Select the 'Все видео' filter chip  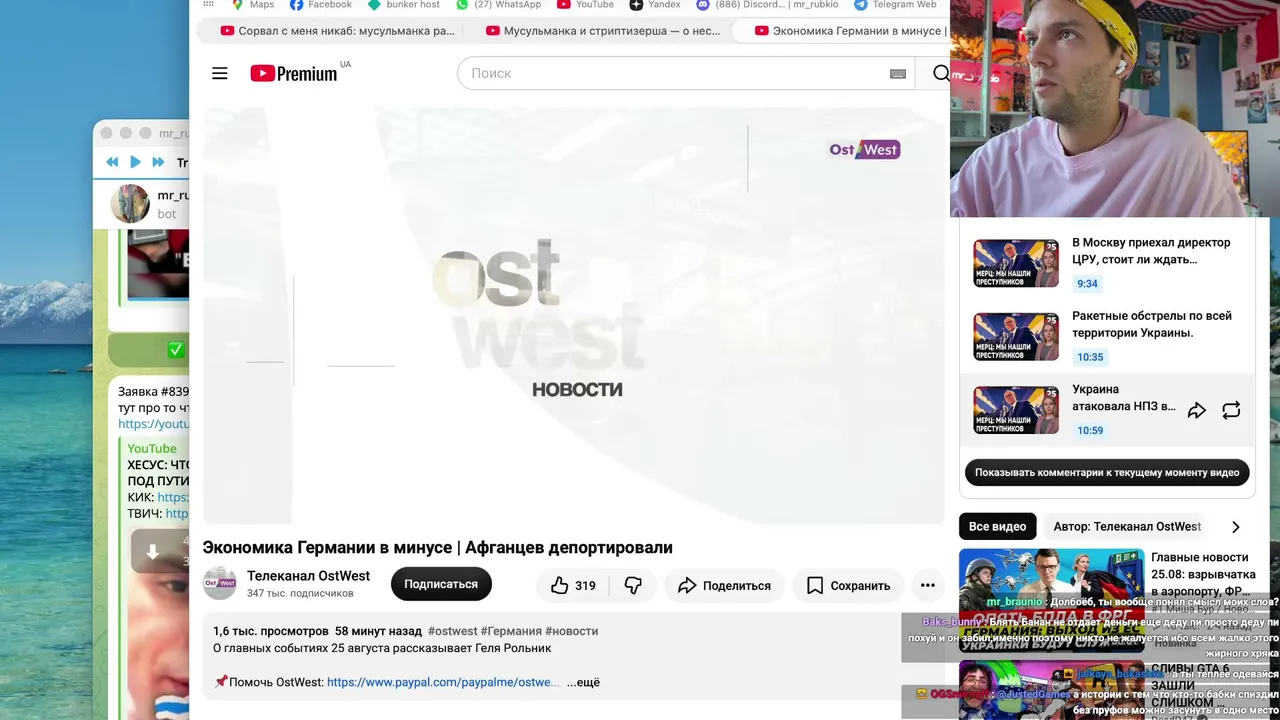pos(997,527)
